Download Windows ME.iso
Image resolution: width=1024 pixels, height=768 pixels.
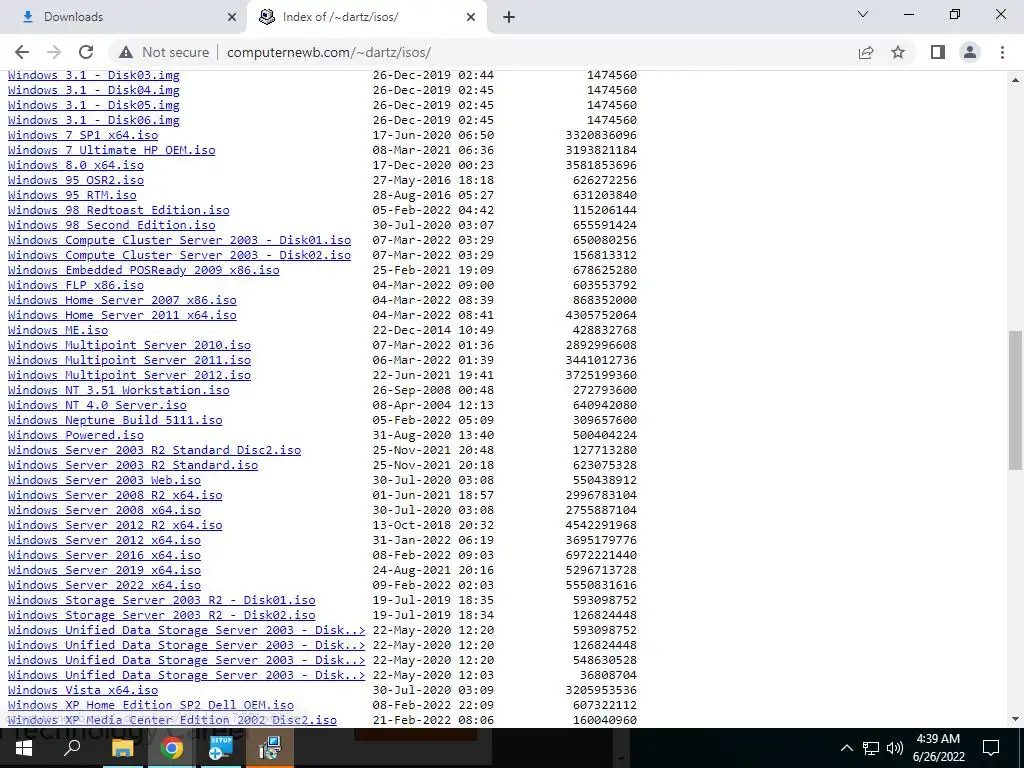click(x=58, y=330)
